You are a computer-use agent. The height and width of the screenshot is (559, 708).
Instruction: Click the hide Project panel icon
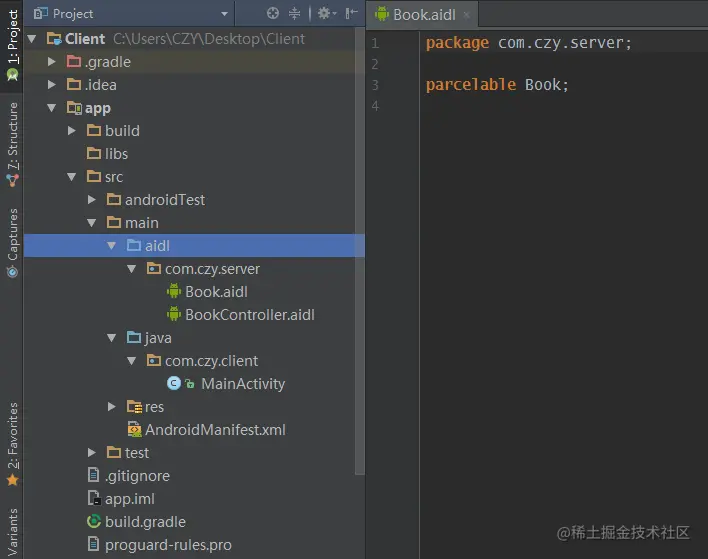coord(351,13)
